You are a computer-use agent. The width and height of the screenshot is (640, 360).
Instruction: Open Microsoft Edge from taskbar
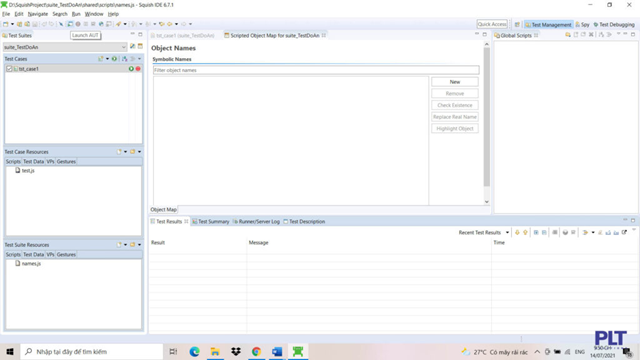point(194,351)
